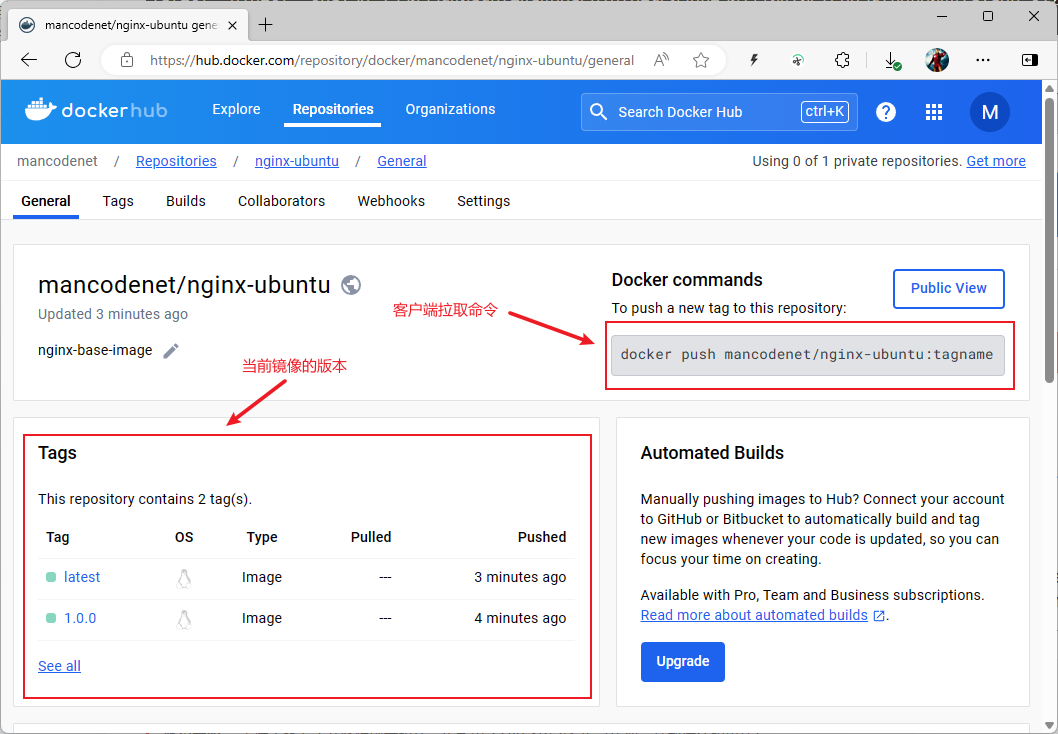
Task: Open the M user account avatar
Action: tap(989, 112)
